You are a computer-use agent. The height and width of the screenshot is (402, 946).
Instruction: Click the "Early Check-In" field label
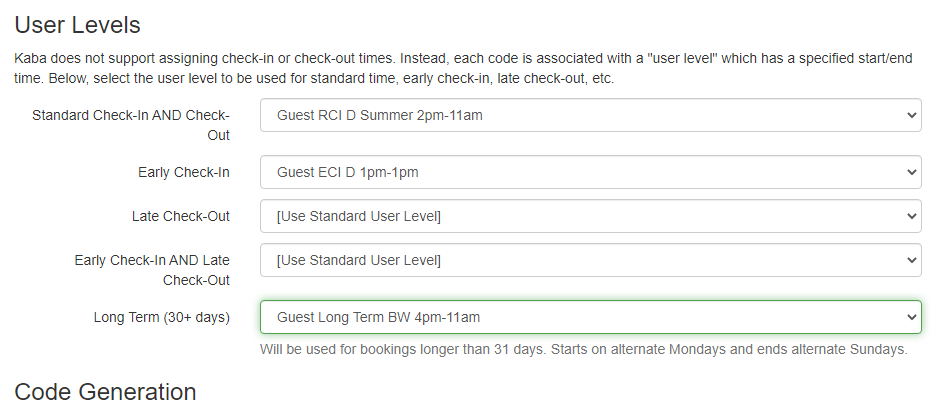tap(183, 172)
